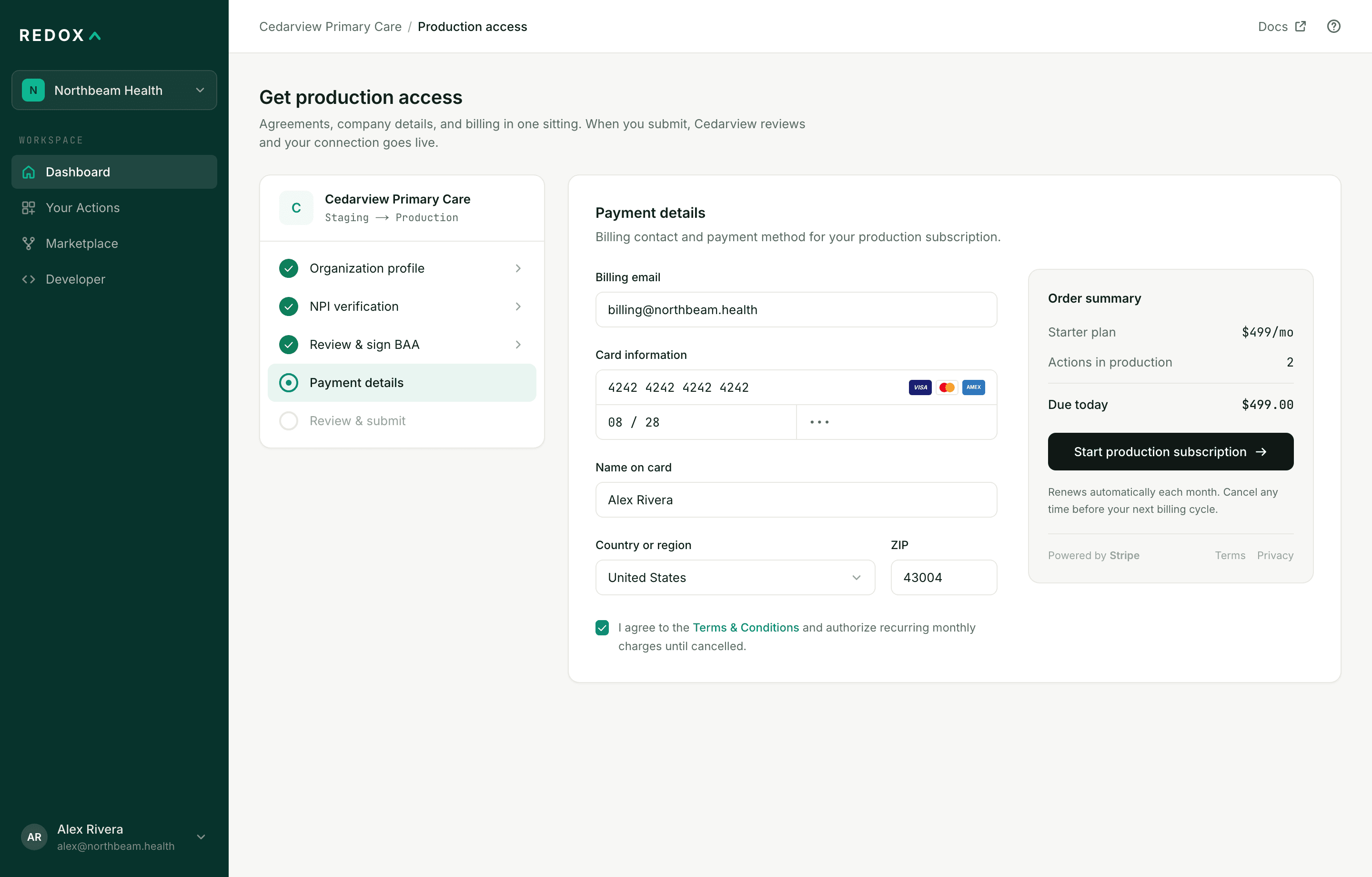Image resolution: width=1372 pixels, height=877 pixels.
Task: Click the Marketplace branch icon
Action: [29, 244]
